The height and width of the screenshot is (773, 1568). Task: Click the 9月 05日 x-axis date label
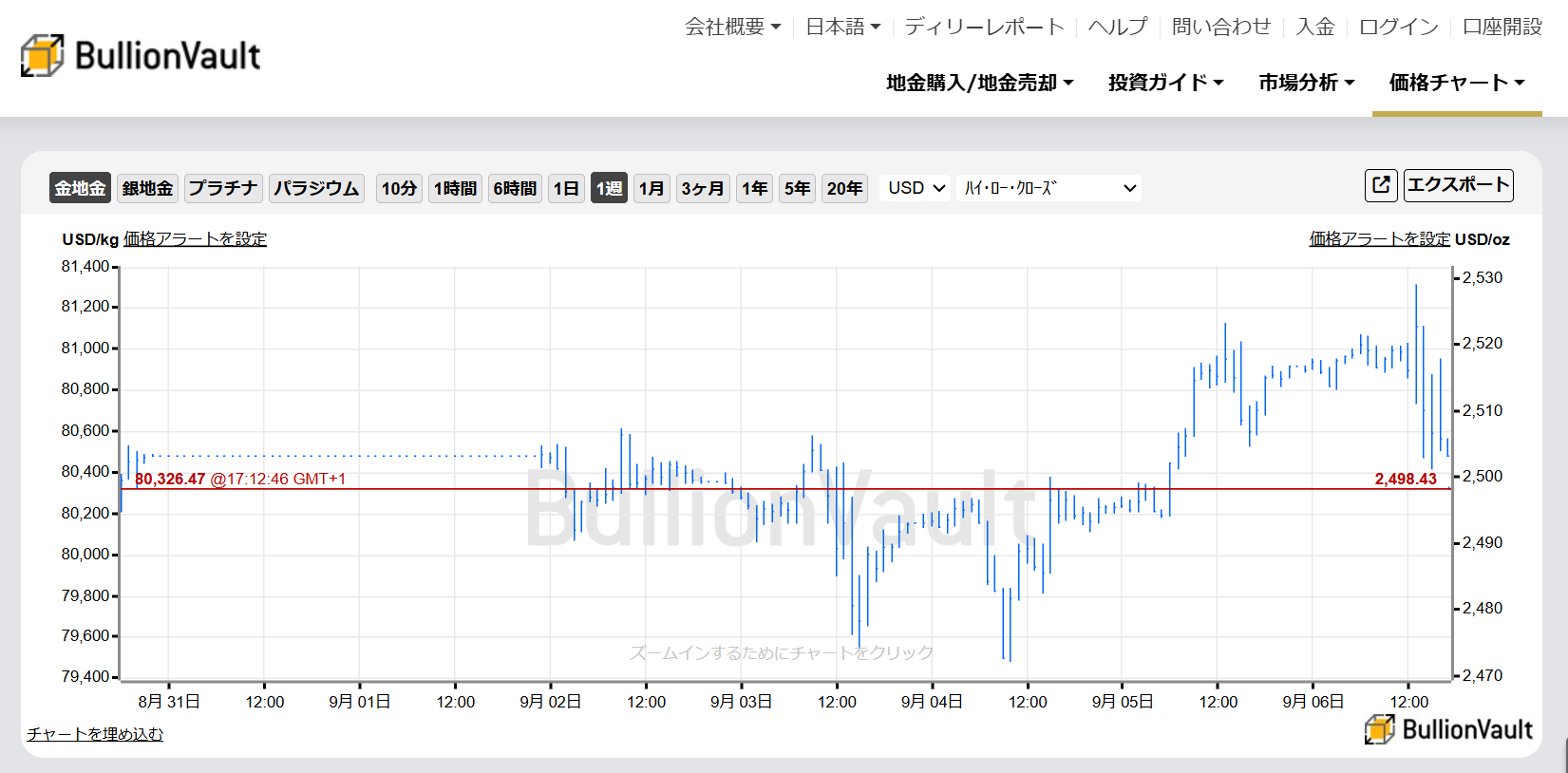[x=1123, y=702]
